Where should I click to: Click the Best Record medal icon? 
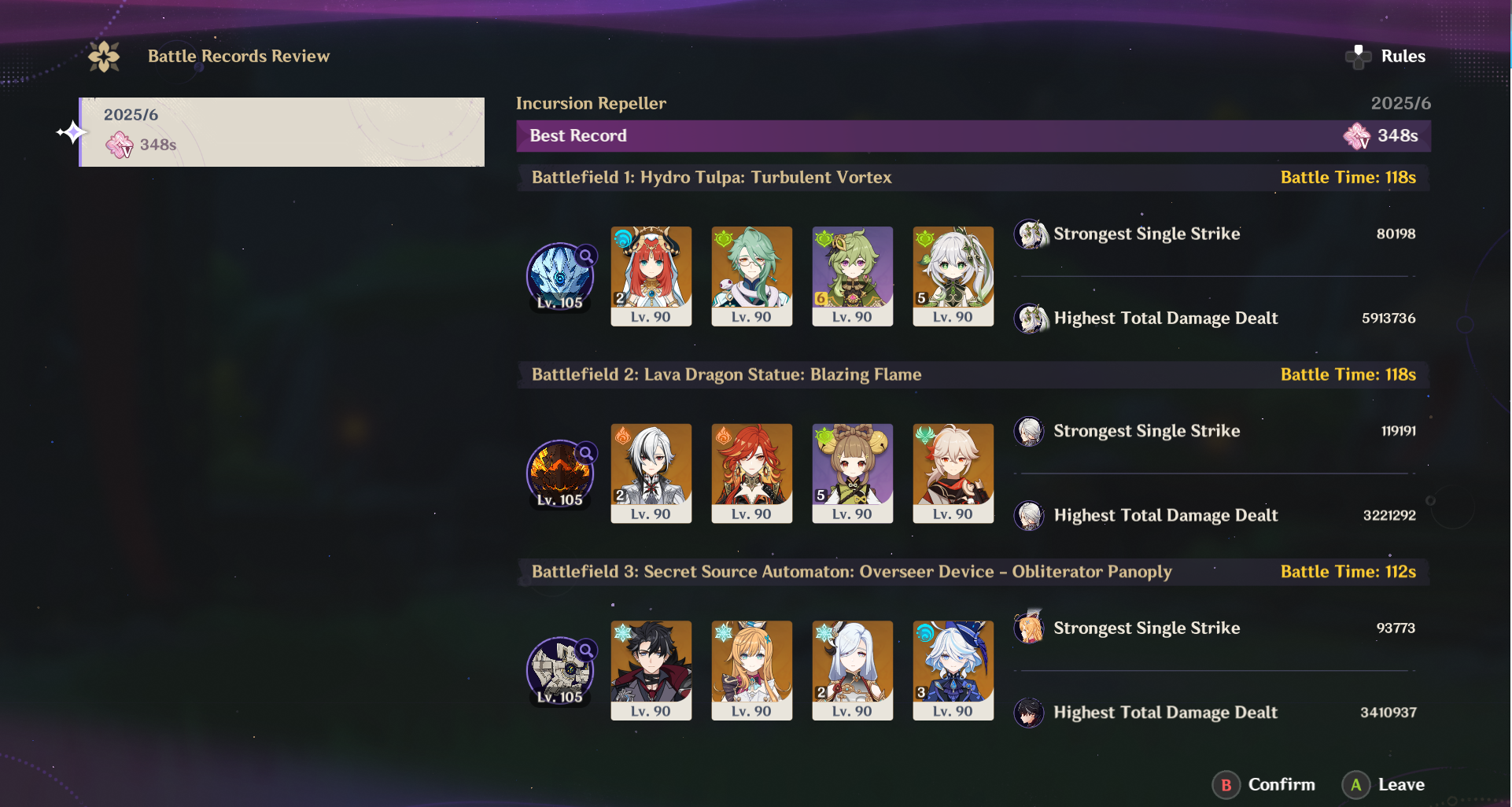[x=1357, y=136]
